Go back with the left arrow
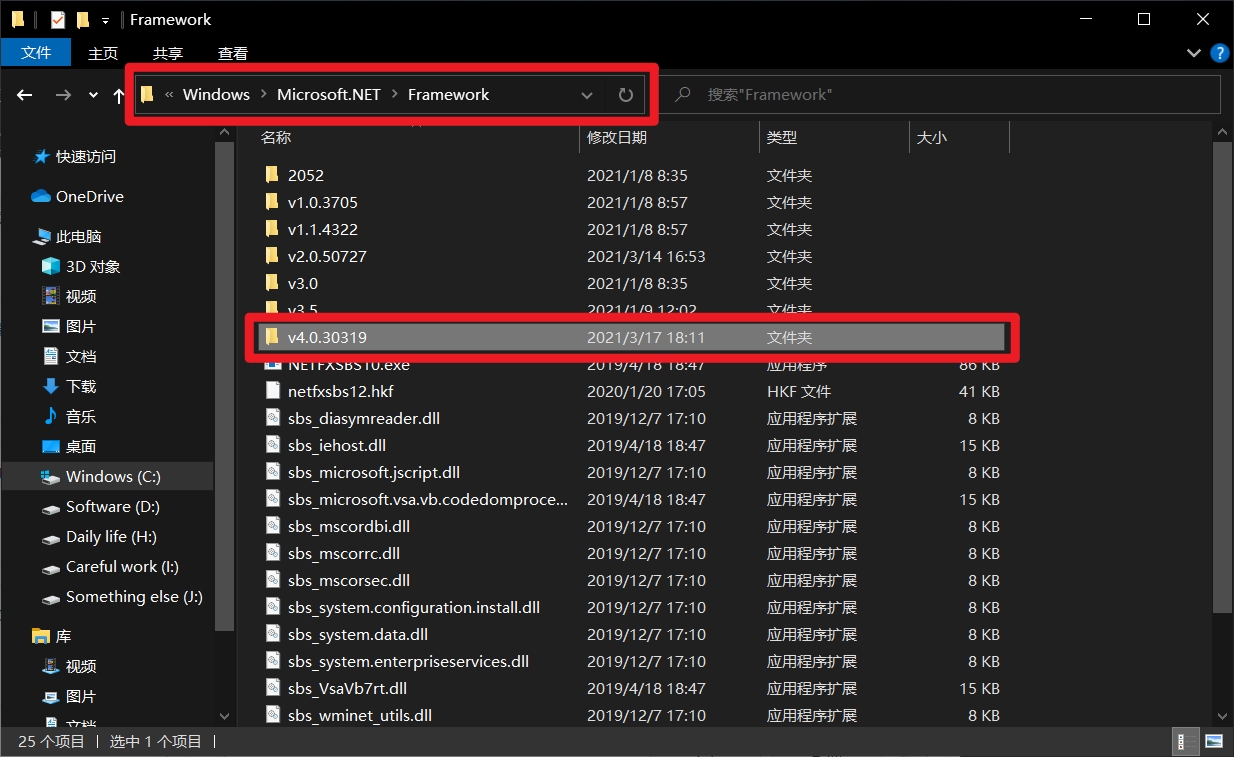1234x757 pixels. (25, 95)
